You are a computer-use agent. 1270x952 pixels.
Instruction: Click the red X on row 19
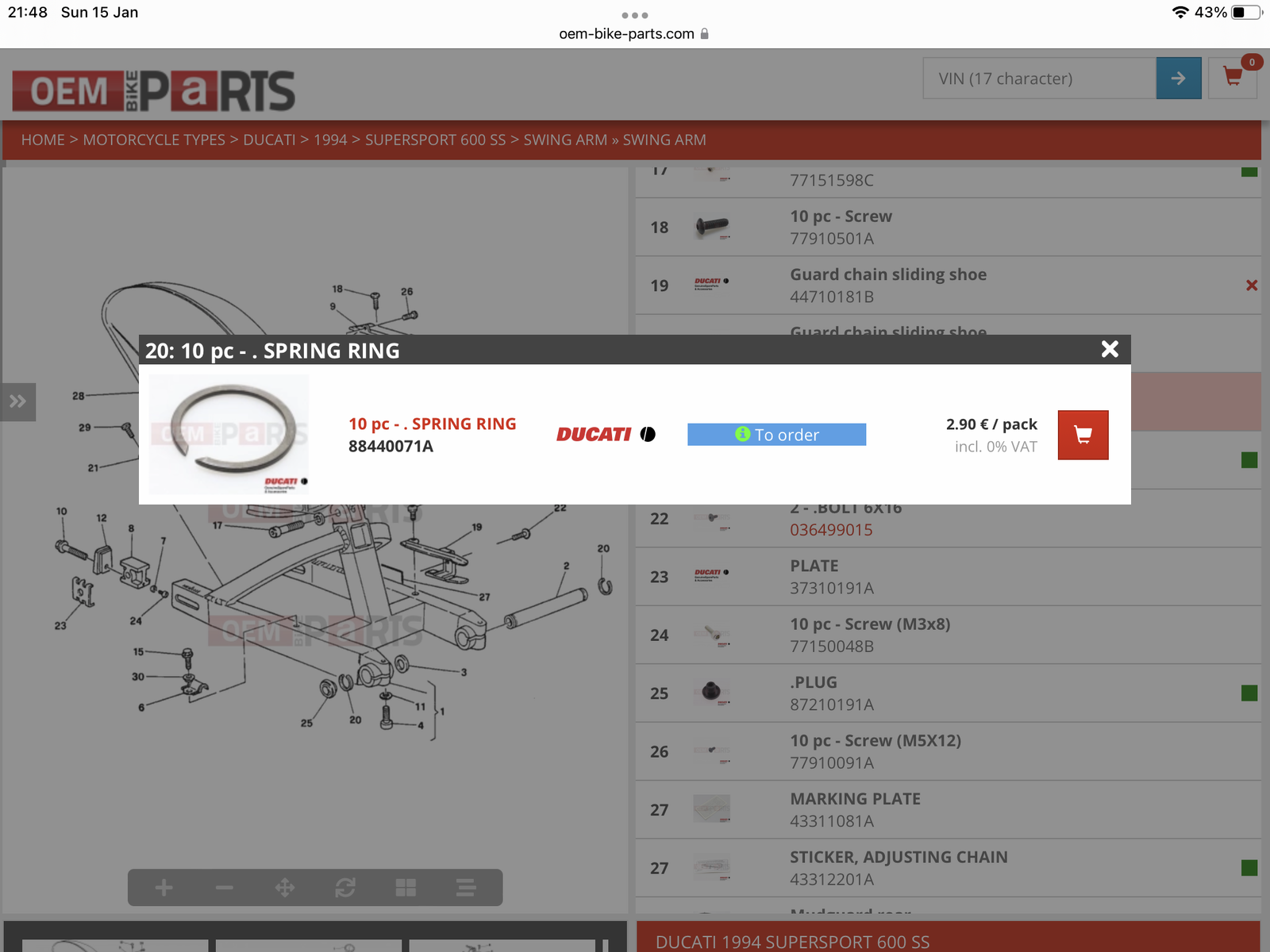click(x=1252, y=286)
